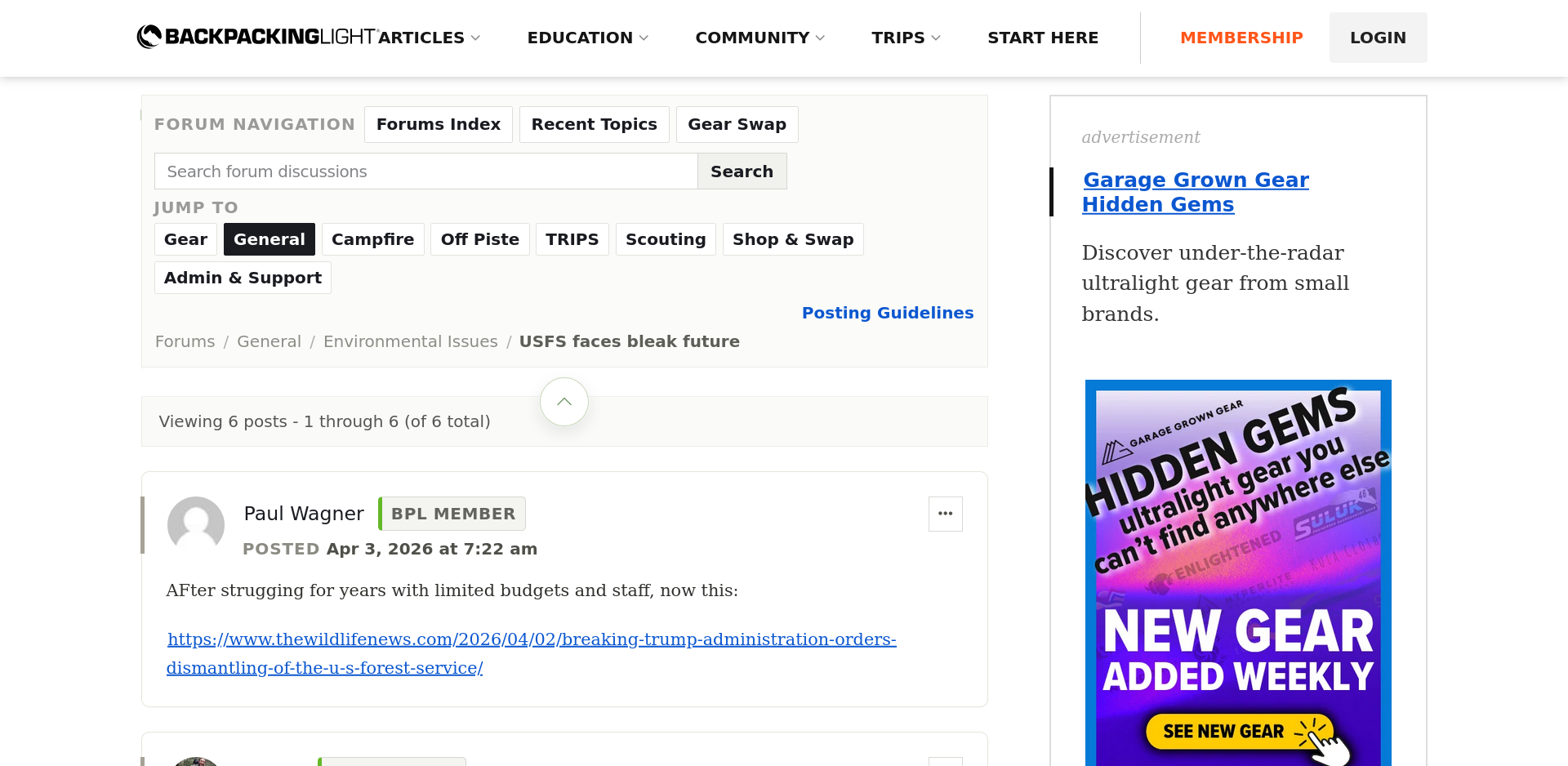Open the three-dot menu on Paul Wagner's post
The height and width of the screenshot is (766, 1568).
[x=946, y=514]
